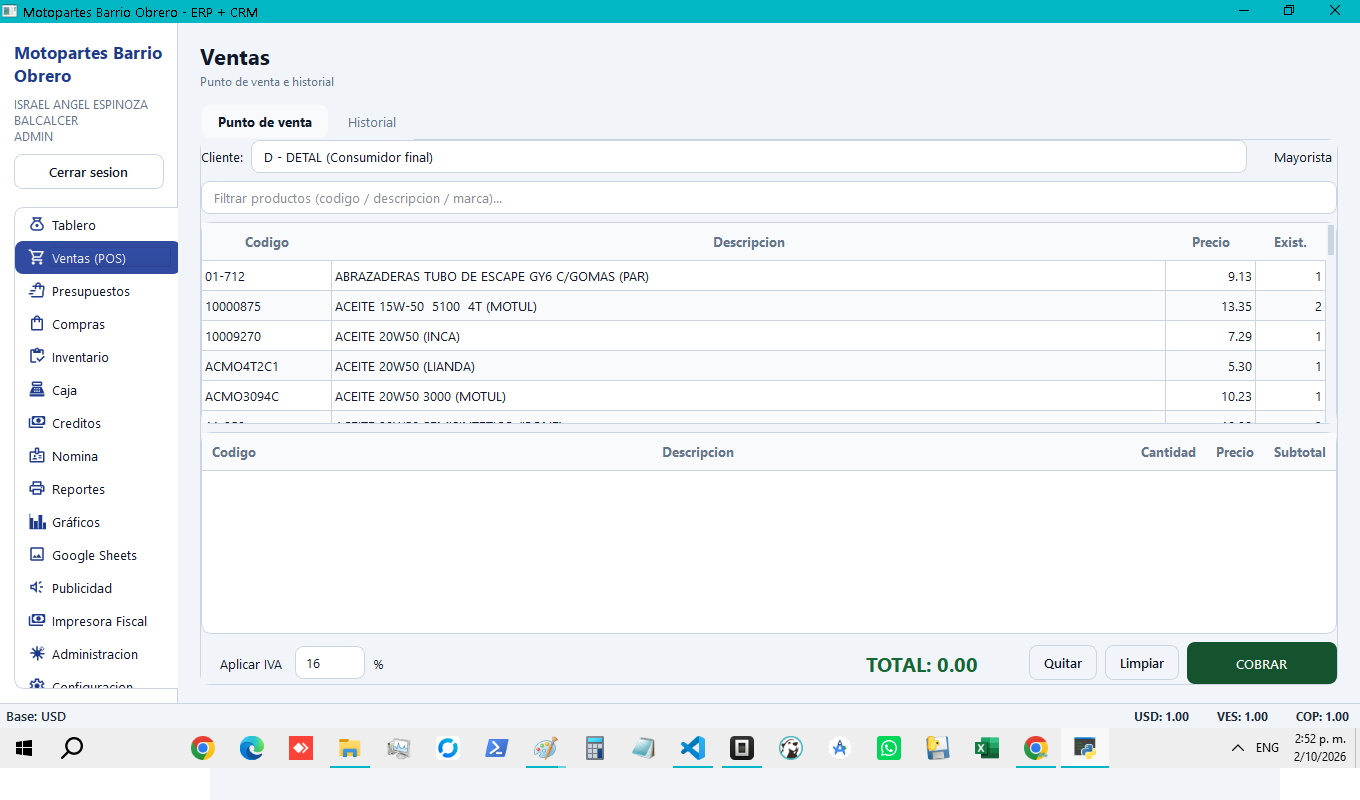Screen dimensions: 1360x800
Task: Click the Exist. column header
Action: click(x=1290, y=242)
